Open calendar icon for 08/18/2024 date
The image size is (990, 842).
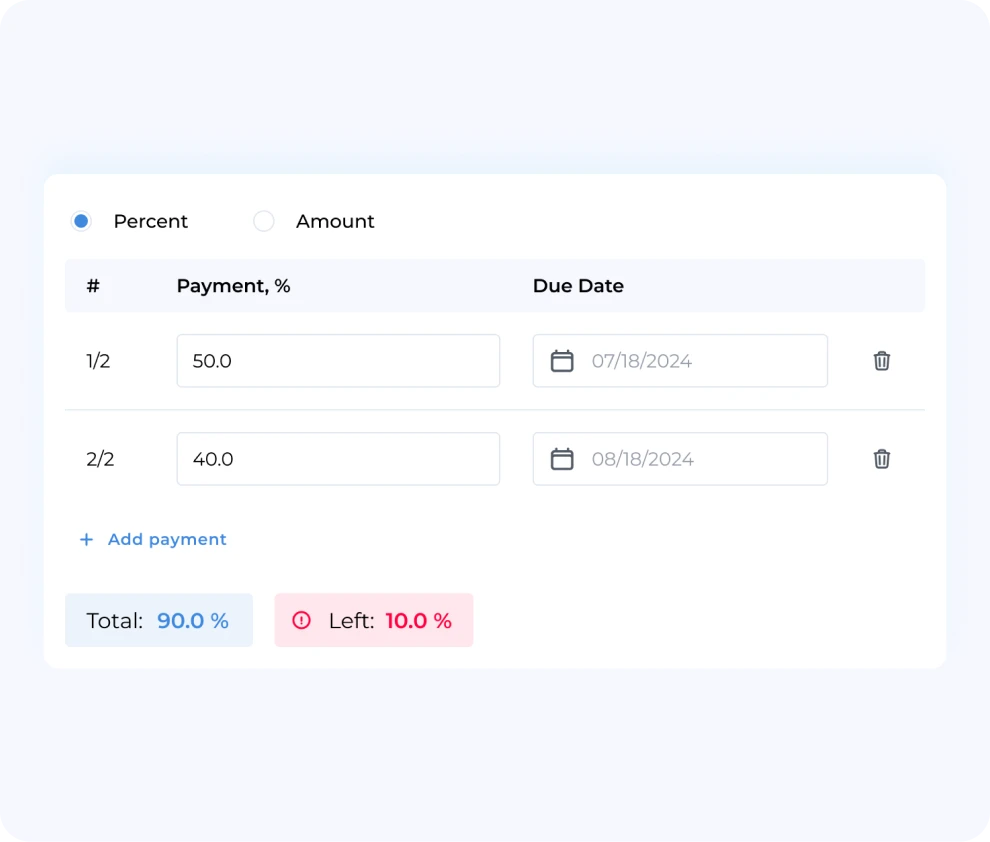[562, 459]
